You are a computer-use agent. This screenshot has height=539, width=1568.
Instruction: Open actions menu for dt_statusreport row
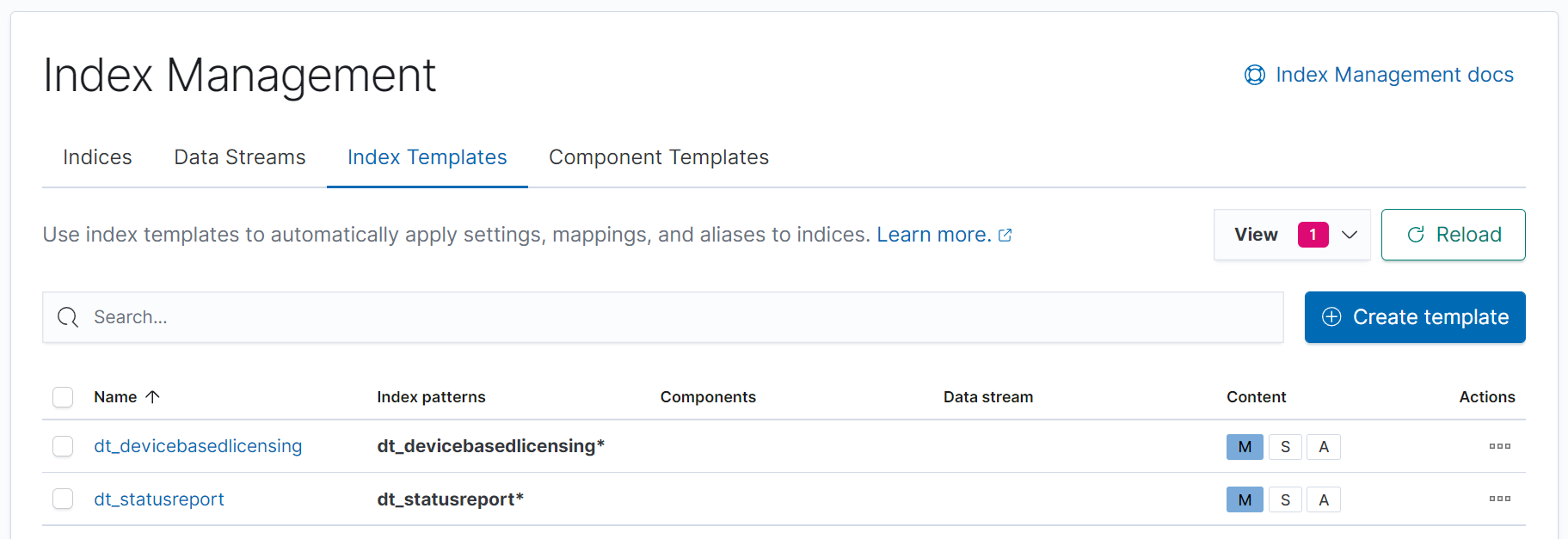[x=1499, y=499]
